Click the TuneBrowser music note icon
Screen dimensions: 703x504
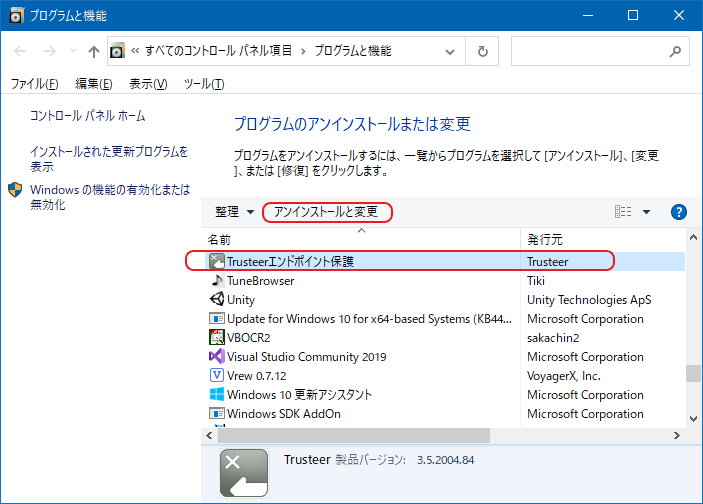pyautogui.click(x=217, y=281)
